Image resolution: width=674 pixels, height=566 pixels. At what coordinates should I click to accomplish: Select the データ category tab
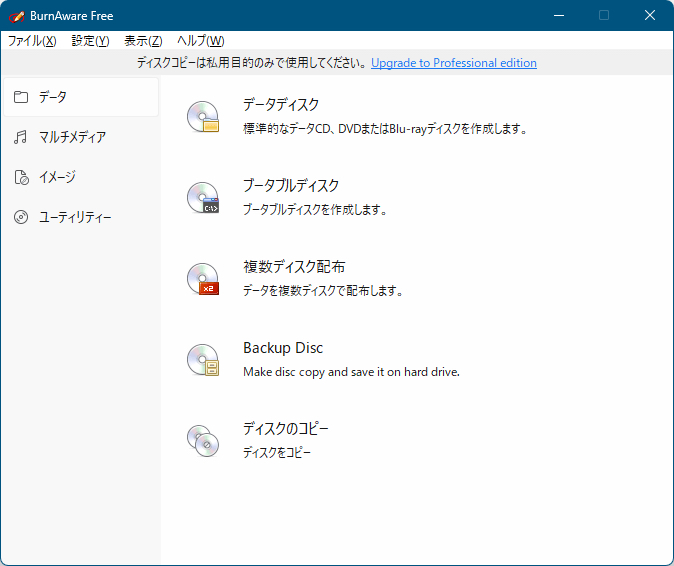click(81, 97)
